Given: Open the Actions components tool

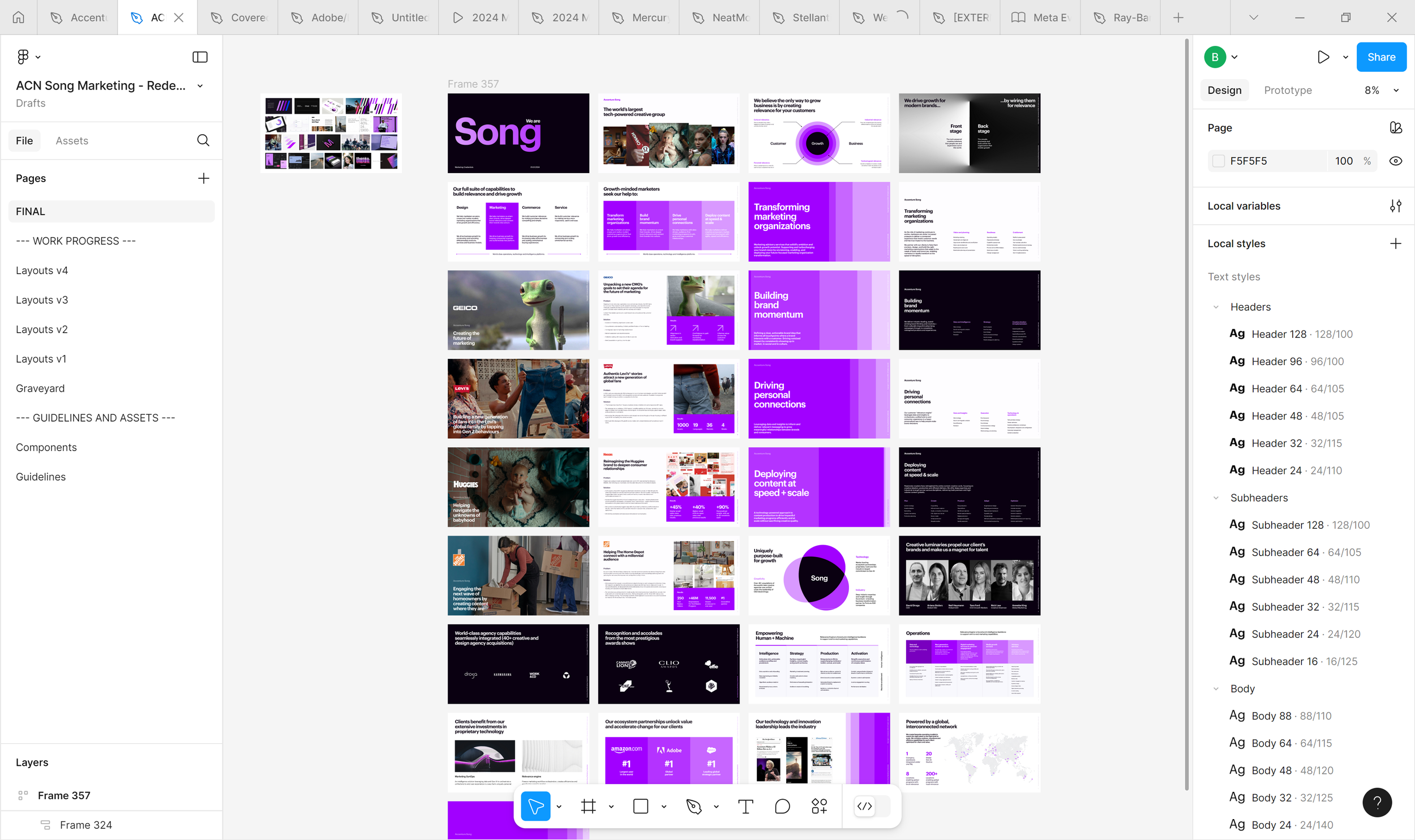Looking at the screenshot, I should 819,806.
